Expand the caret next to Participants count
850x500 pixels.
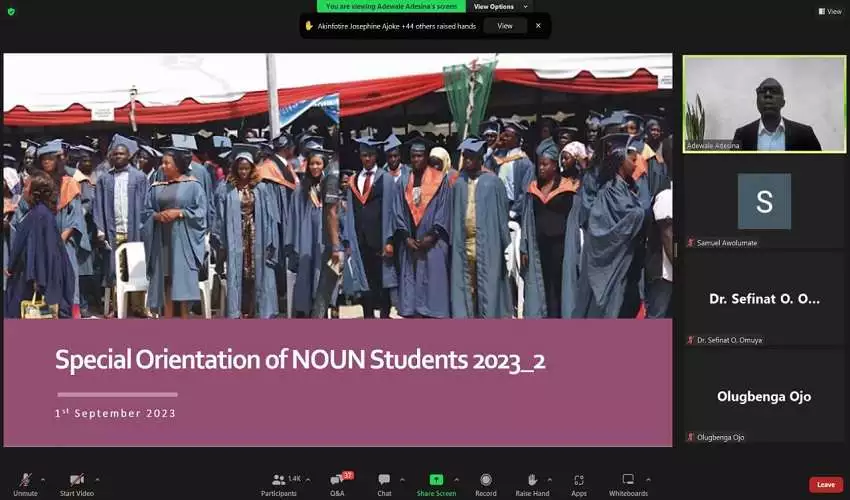(308, 479)
